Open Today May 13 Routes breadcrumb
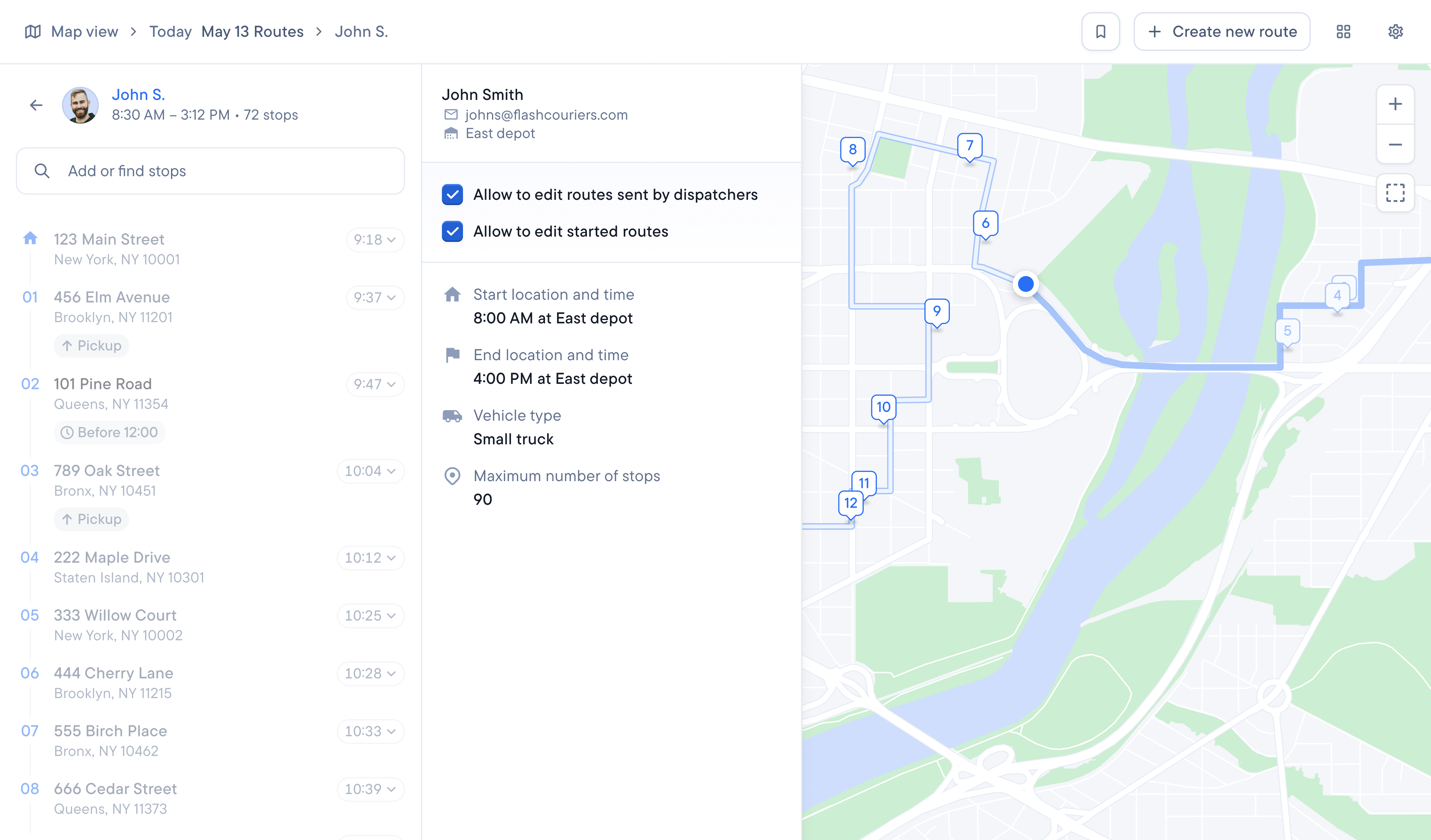The height and width of the screenshot is (840, 1431). 226,32
